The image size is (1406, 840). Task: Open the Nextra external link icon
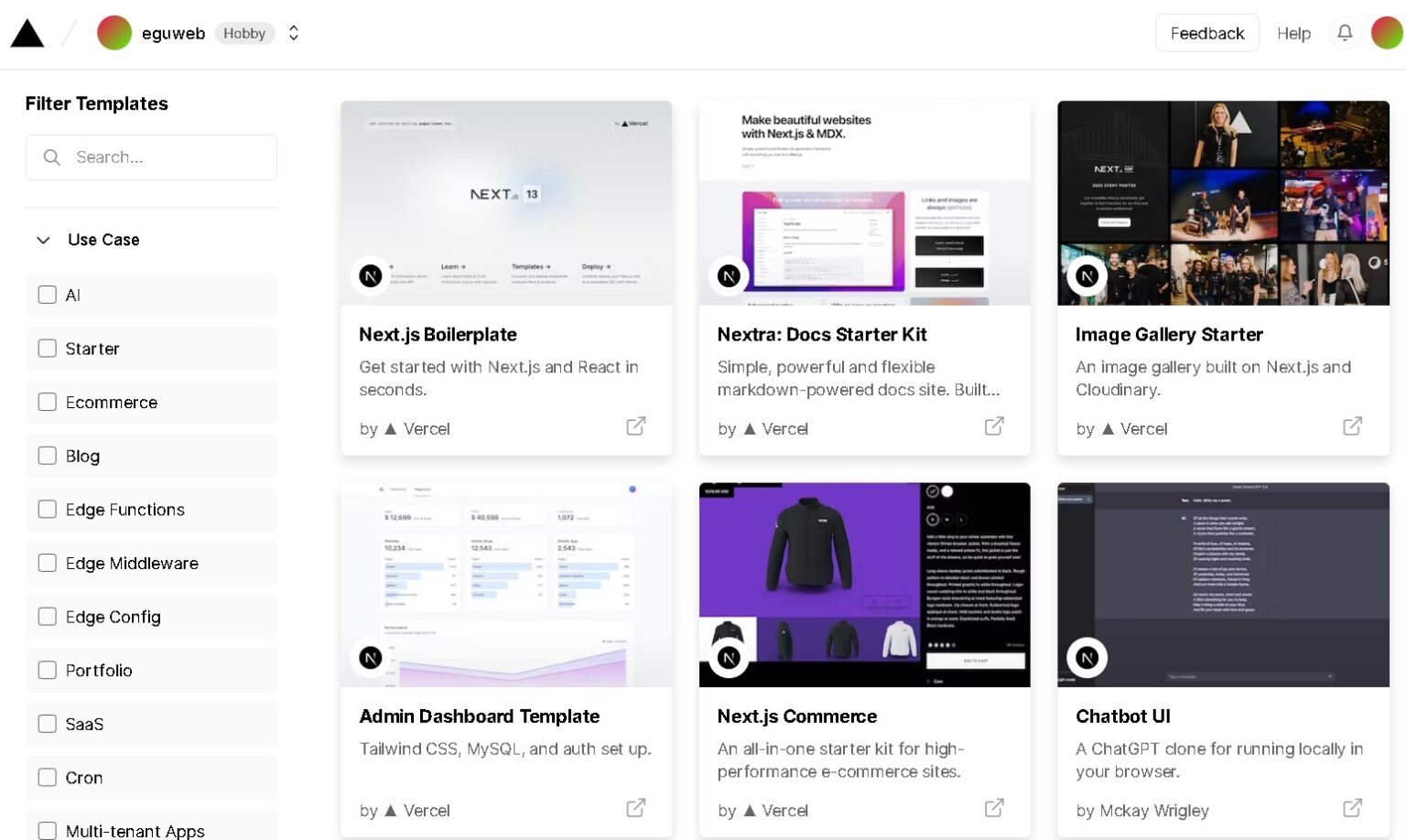pos(994,425)
